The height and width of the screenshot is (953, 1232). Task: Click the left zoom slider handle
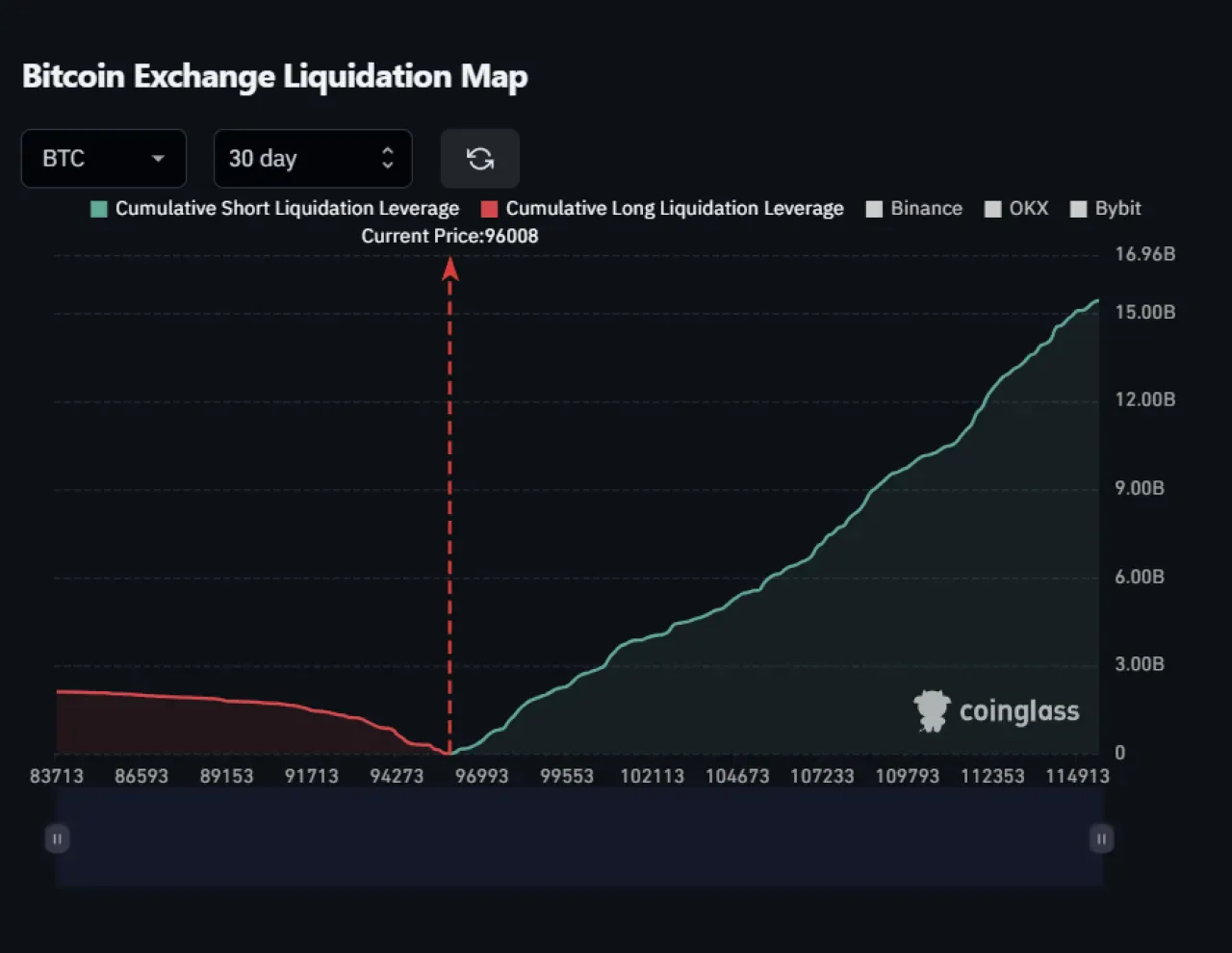[x=57, y=838]
